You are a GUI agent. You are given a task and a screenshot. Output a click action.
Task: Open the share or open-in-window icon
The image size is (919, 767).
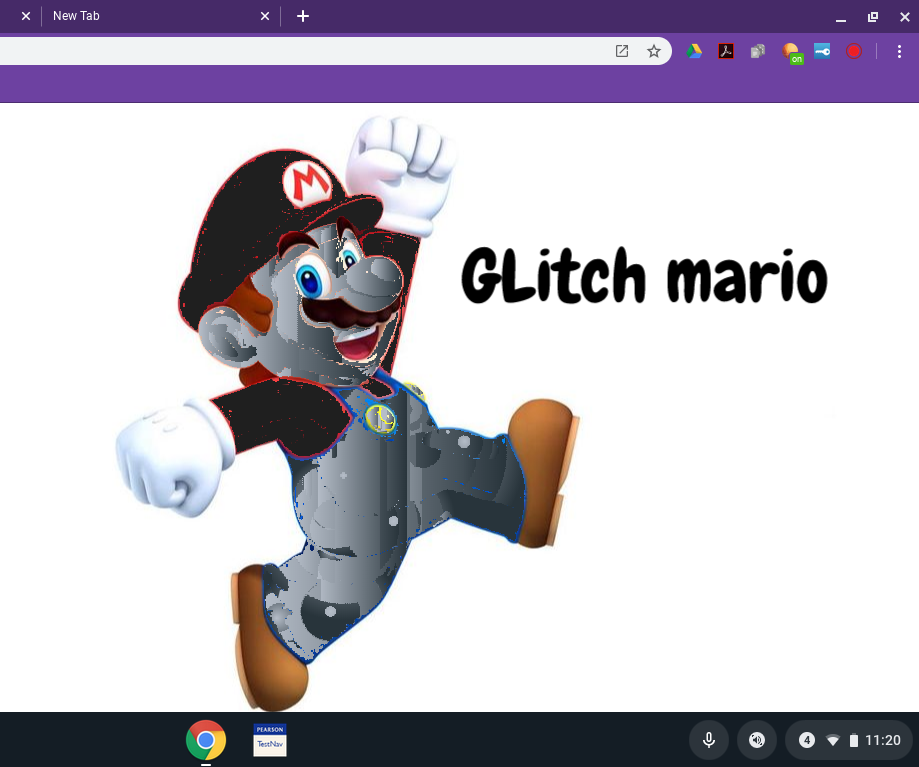[622, 51]
